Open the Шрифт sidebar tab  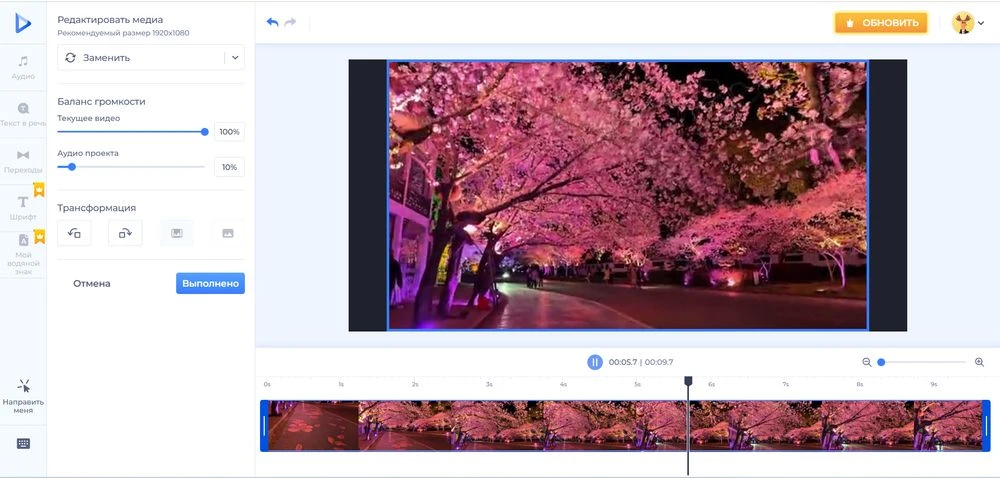[x=23, y=207]
